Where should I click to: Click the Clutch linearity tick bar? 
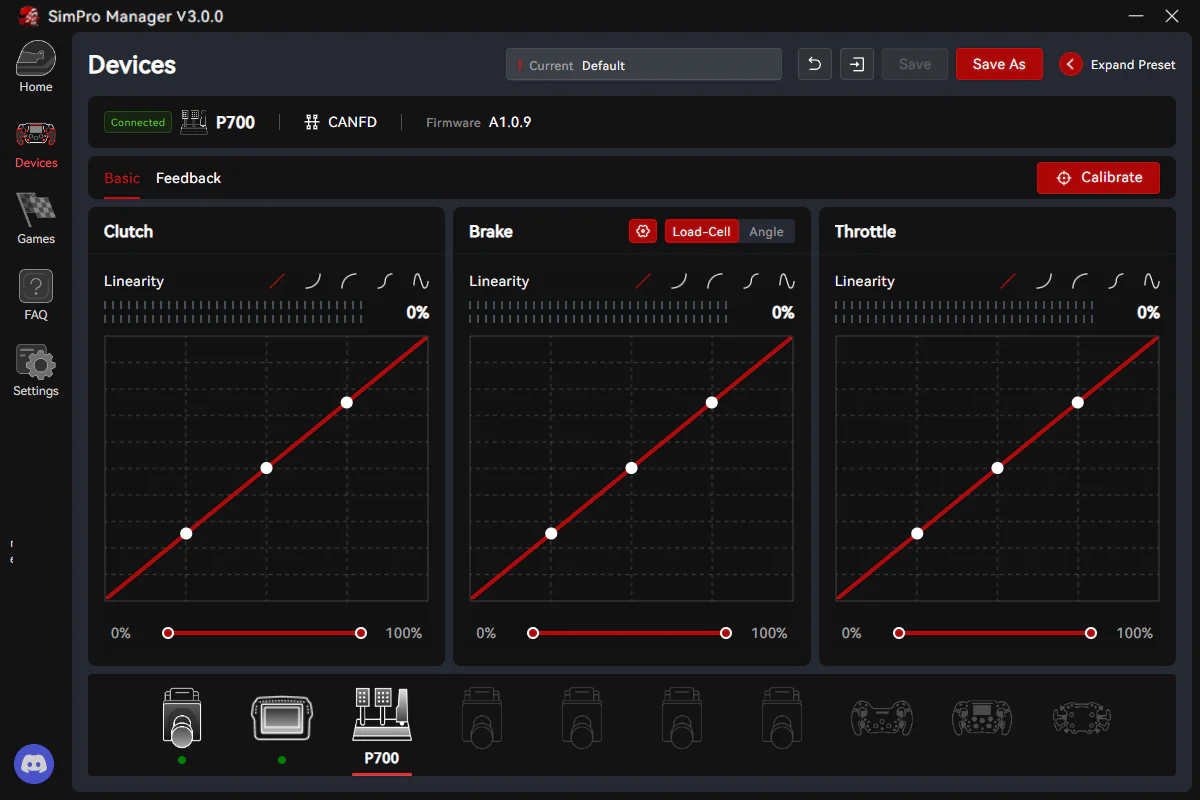click(x=233, y=312)
